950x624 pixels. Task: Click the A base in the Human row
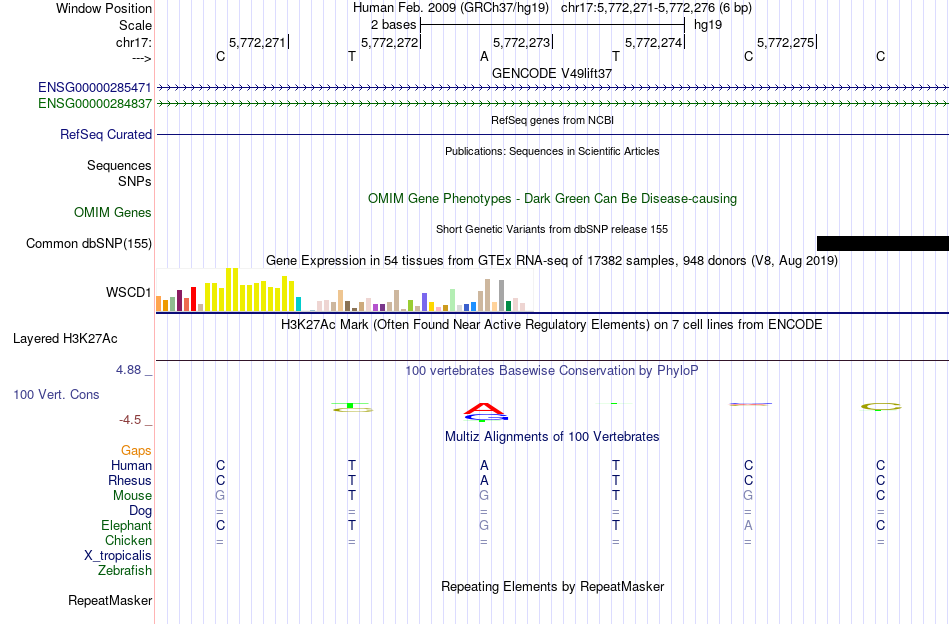pyautogui.click(x=484, y=465)
